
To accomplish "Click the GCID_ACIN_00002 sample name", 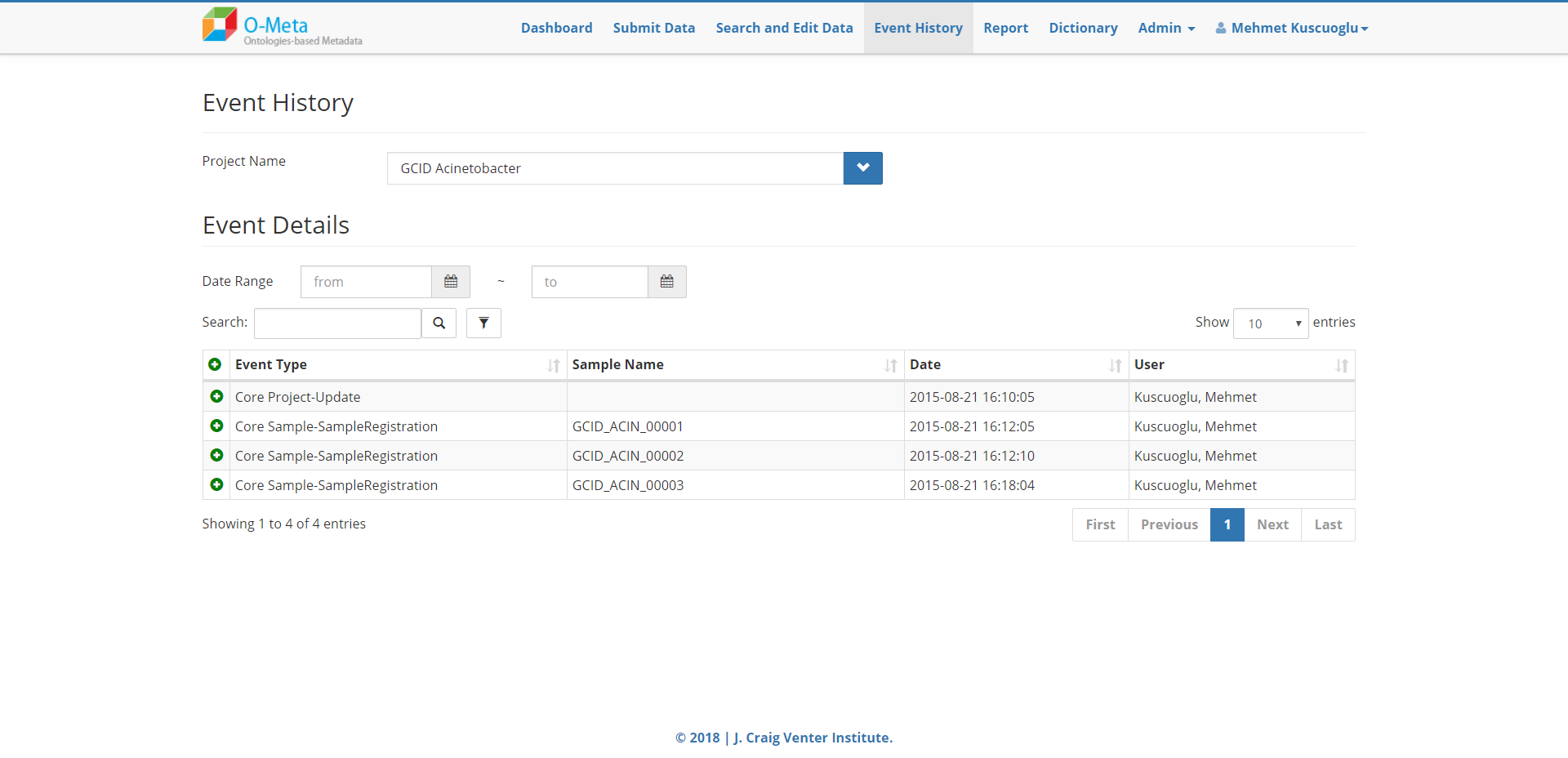I will [628, 456].
